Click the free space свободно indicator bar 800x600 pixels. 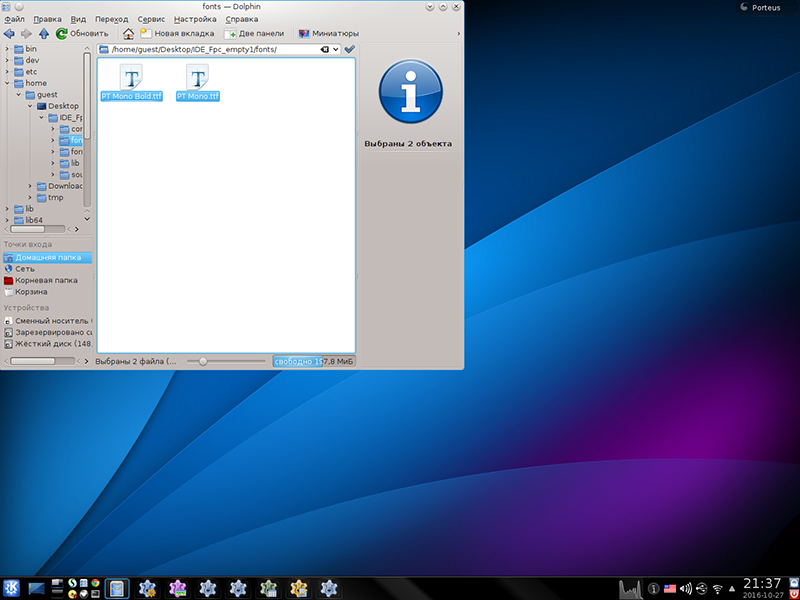tap(314, 362)
